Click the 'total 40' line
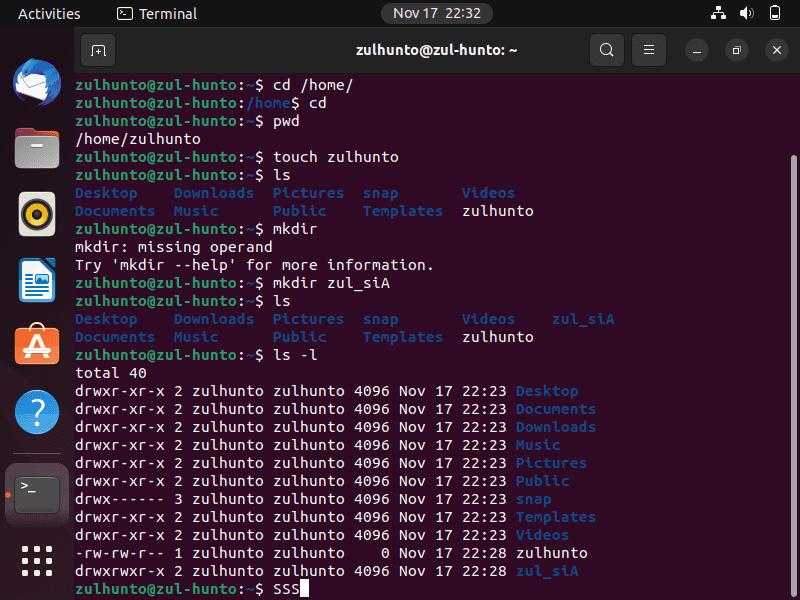 111,373
